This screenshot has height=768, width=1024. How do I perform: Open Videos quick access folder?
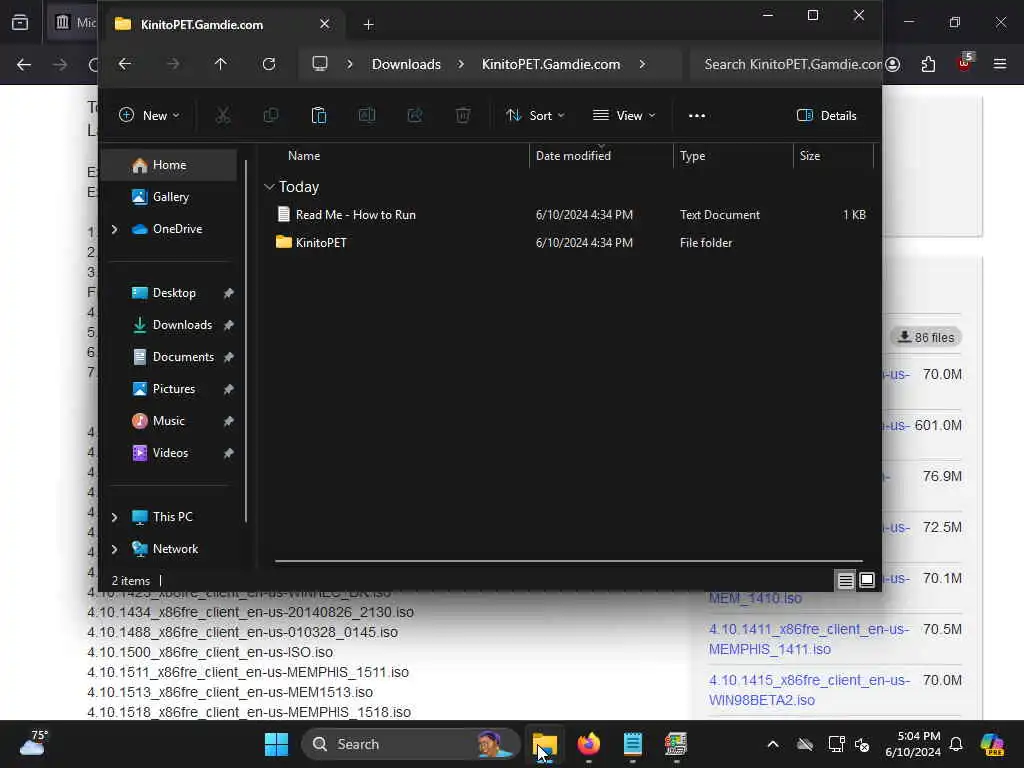[x=170, y=453]
